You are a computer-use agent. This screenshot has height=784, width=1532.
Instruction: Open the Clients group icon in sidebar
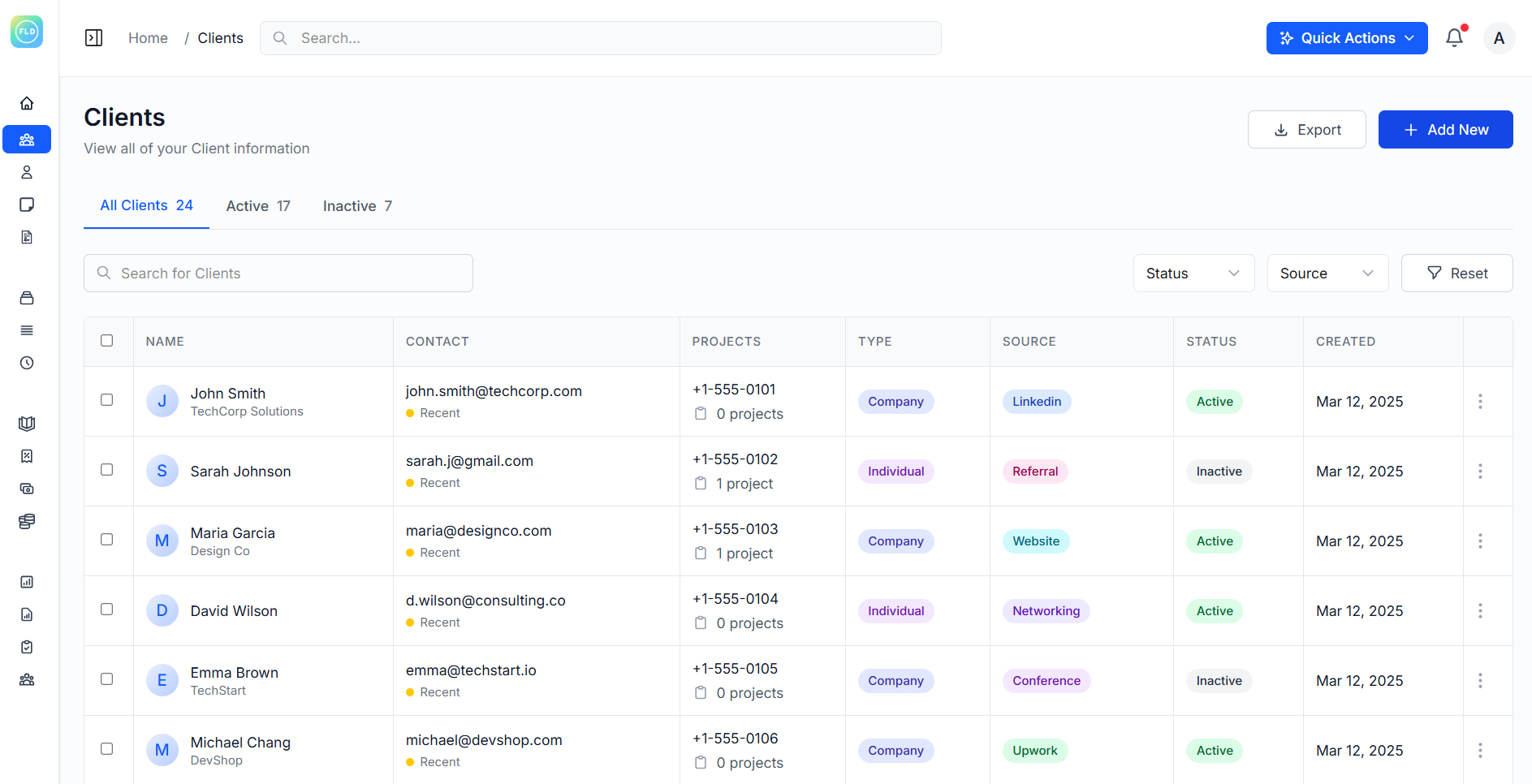[x=27, y=140]
